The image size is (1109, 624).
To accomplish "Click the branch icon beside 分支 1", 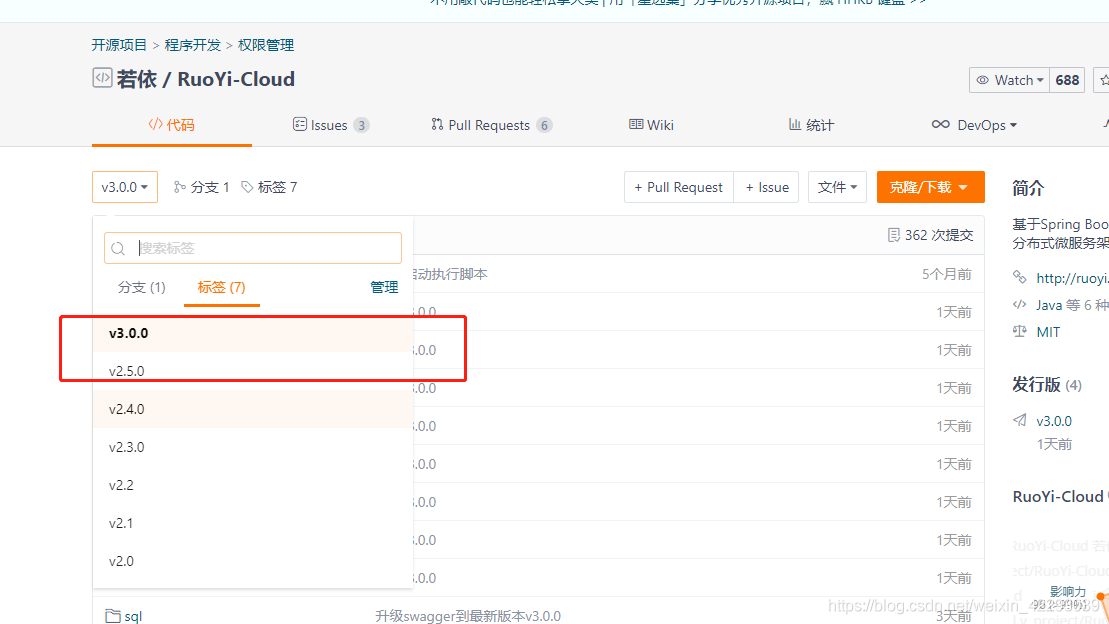I will click(180, 187).
